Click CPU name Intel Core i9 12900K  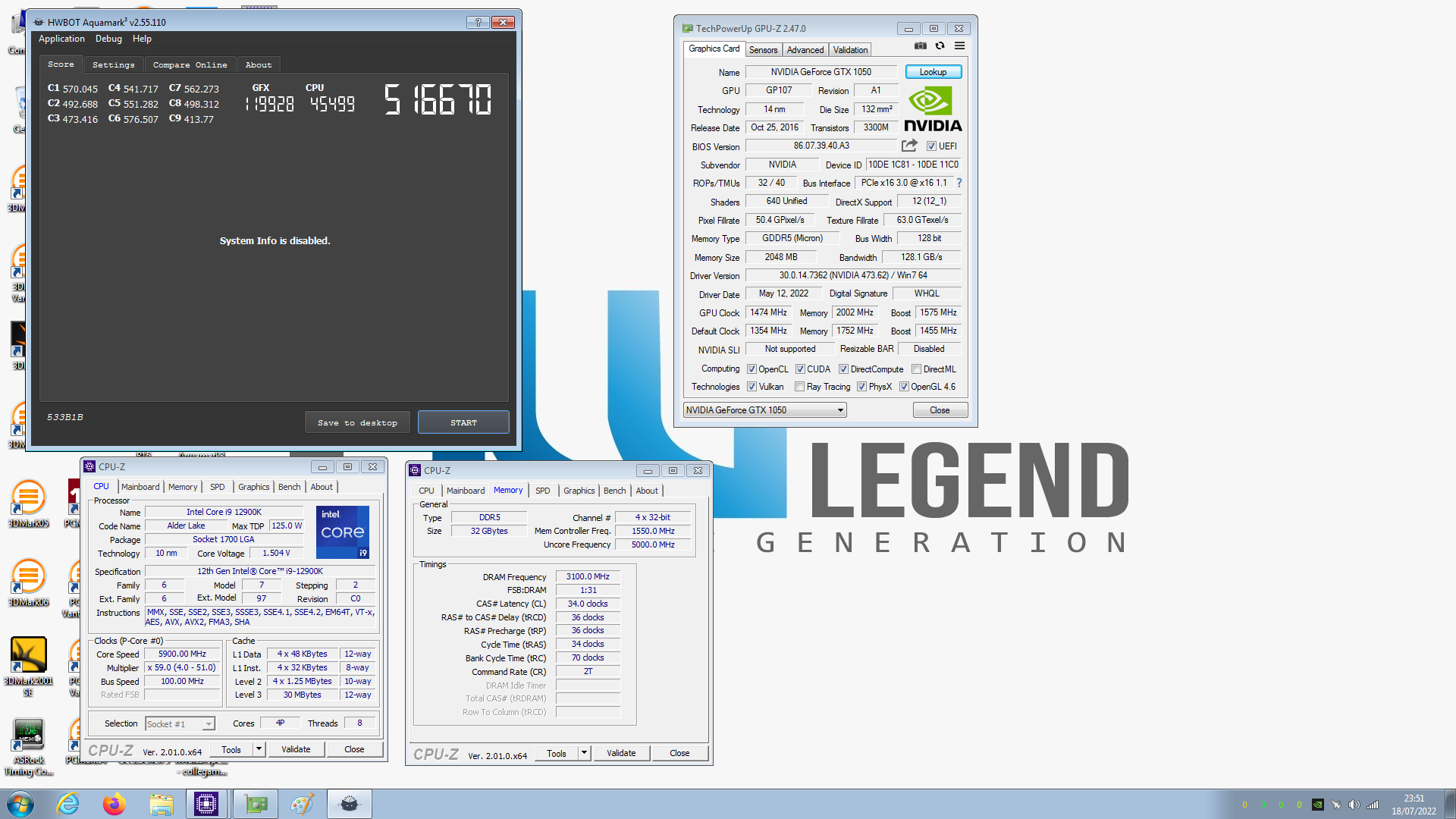224,512
